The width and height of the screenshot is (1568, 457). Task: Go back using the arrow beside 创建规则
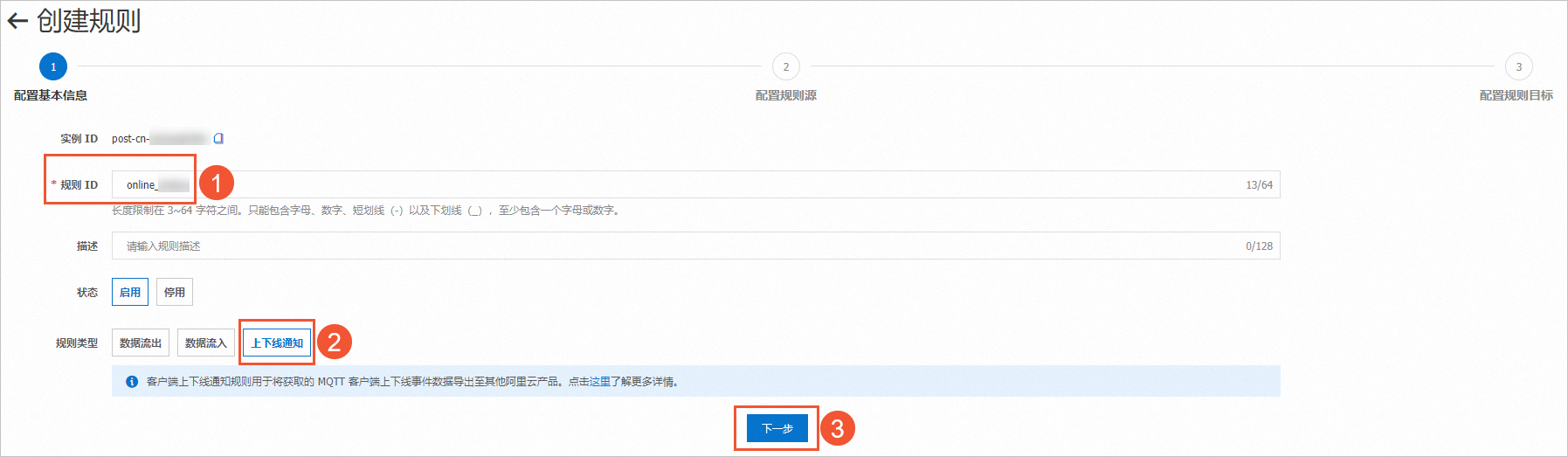point(17,21)
